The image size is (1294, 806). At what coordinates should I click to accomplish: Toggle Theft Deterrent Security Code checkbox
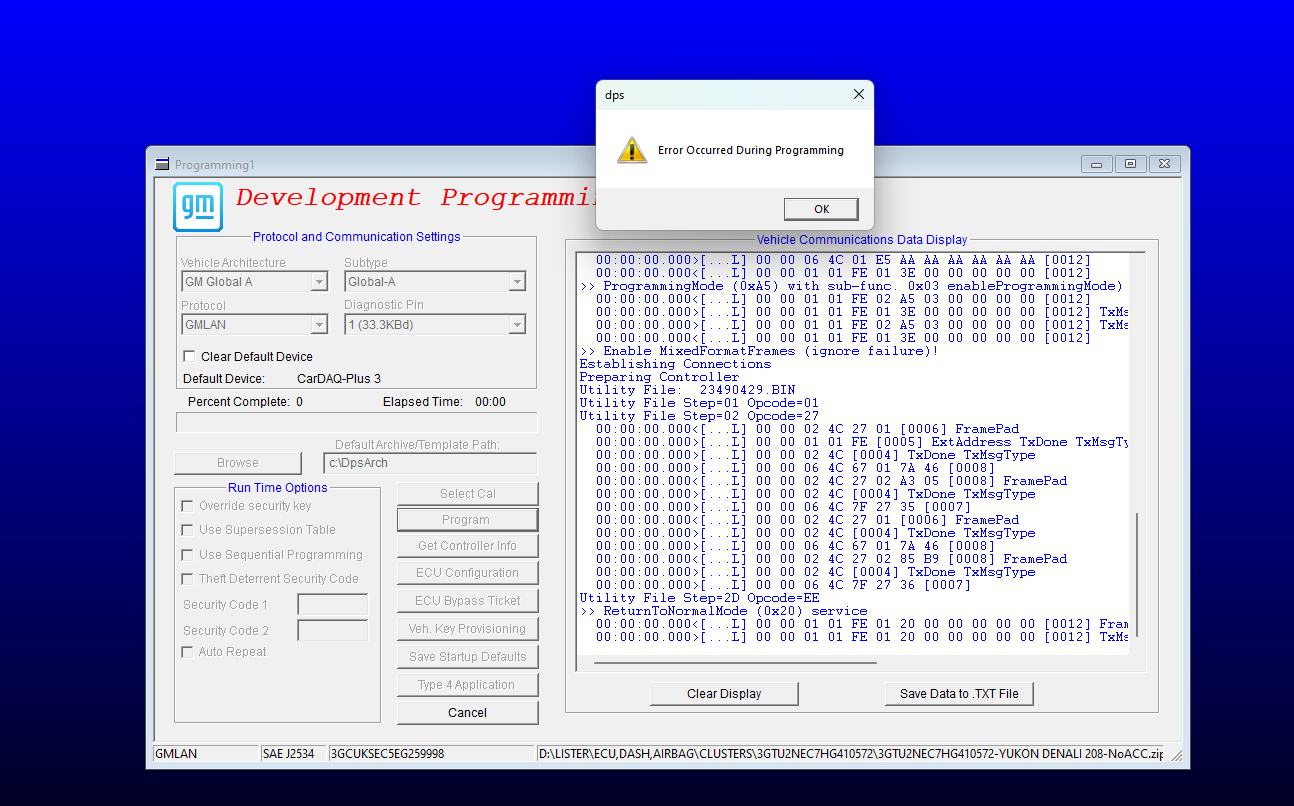[187, 579]
